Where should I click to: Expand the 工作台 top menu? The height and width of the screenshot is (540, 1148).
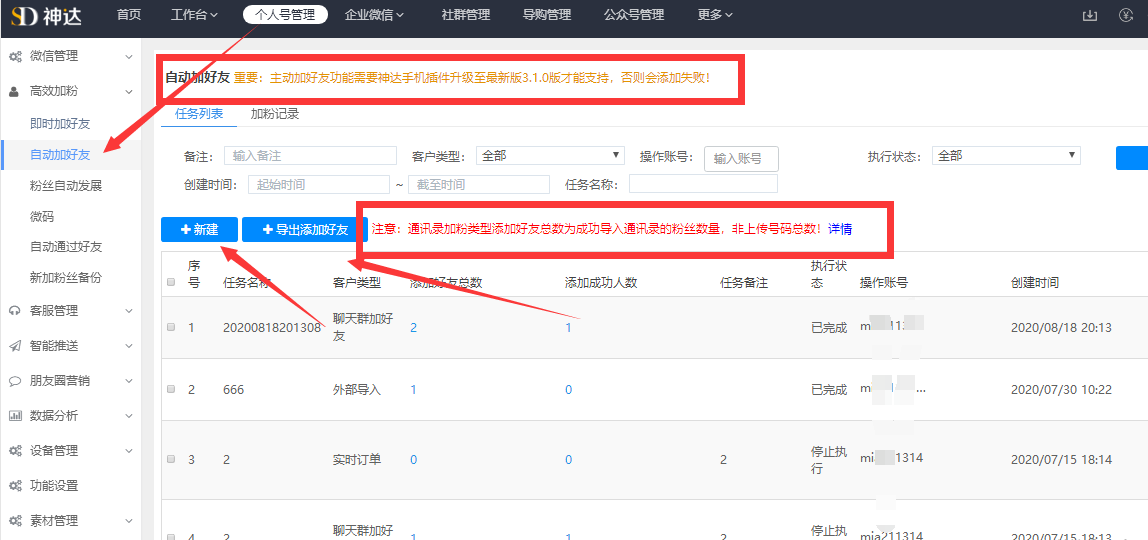pos(194,15)
